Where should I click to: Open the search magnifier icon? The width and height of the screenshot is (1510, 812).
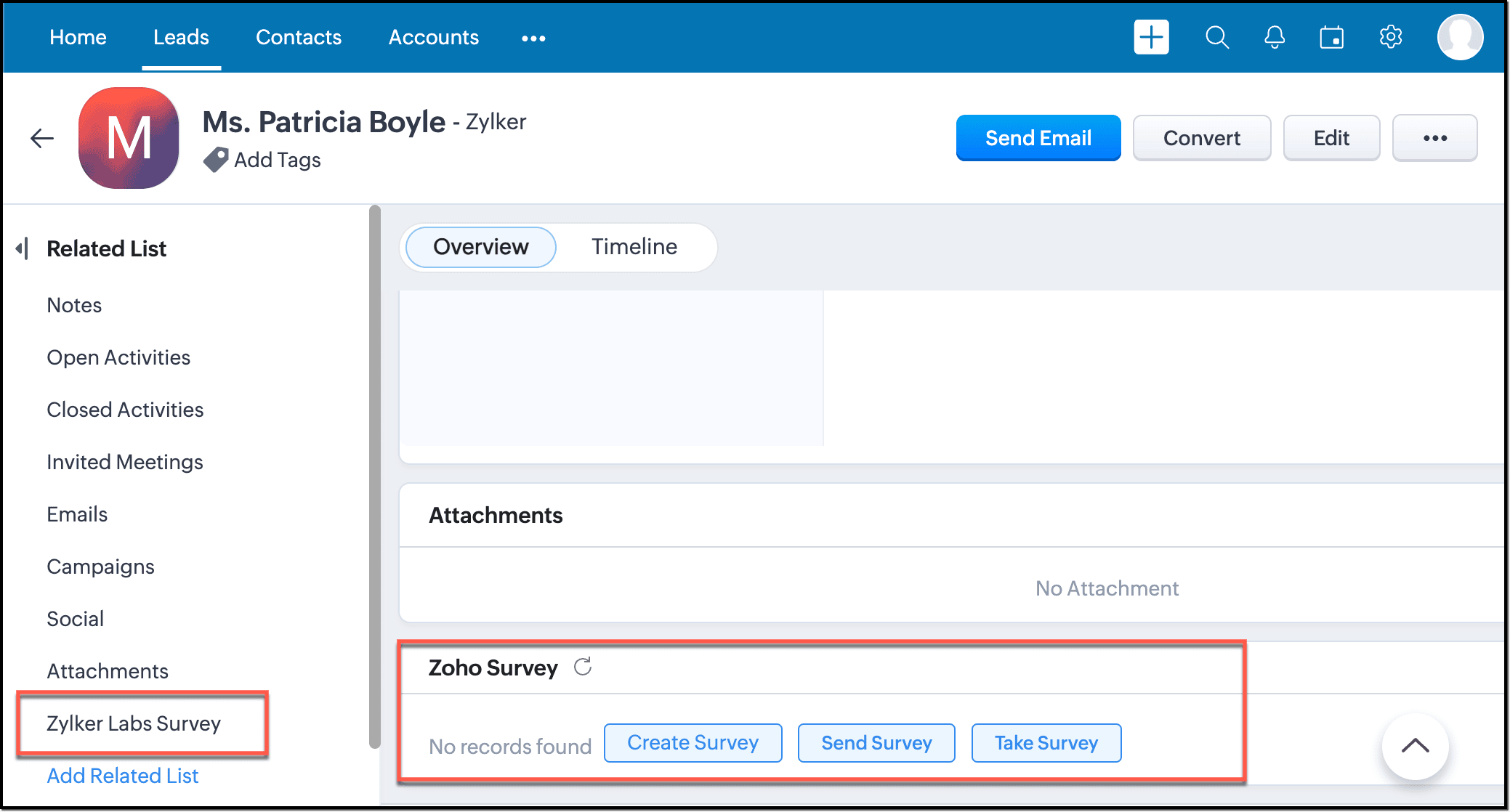click(1217, 37)
